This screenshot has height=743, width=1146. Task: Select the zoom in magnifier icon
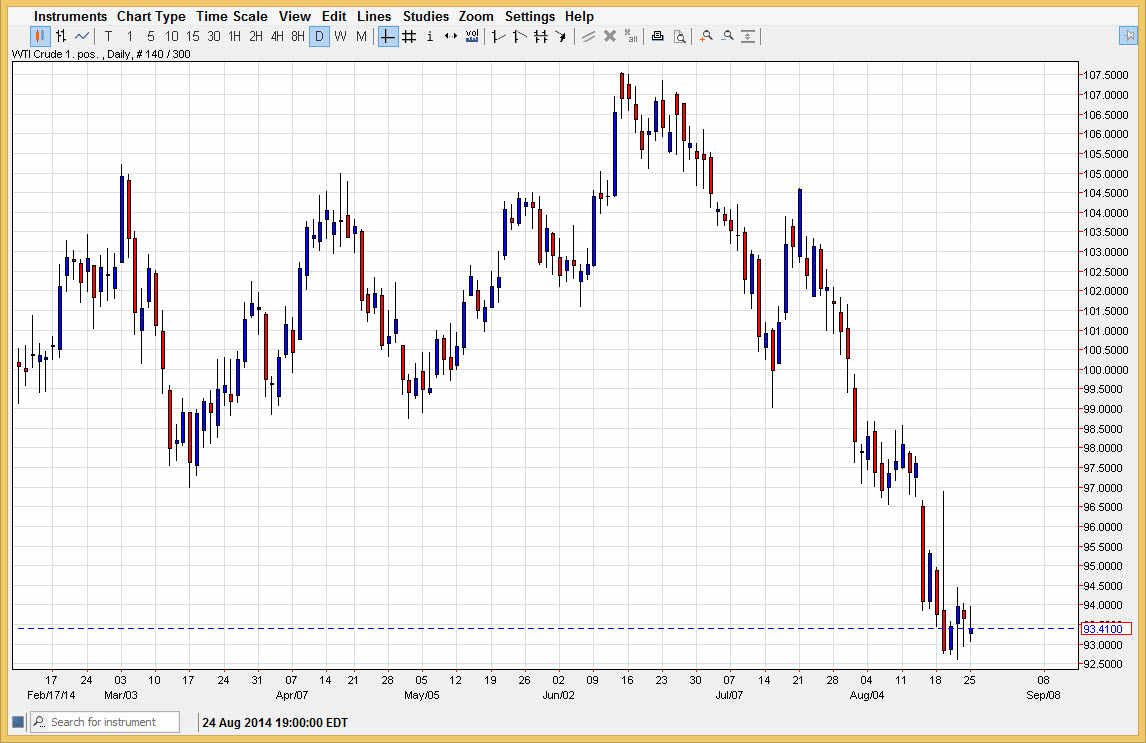[x=706, y=36]
